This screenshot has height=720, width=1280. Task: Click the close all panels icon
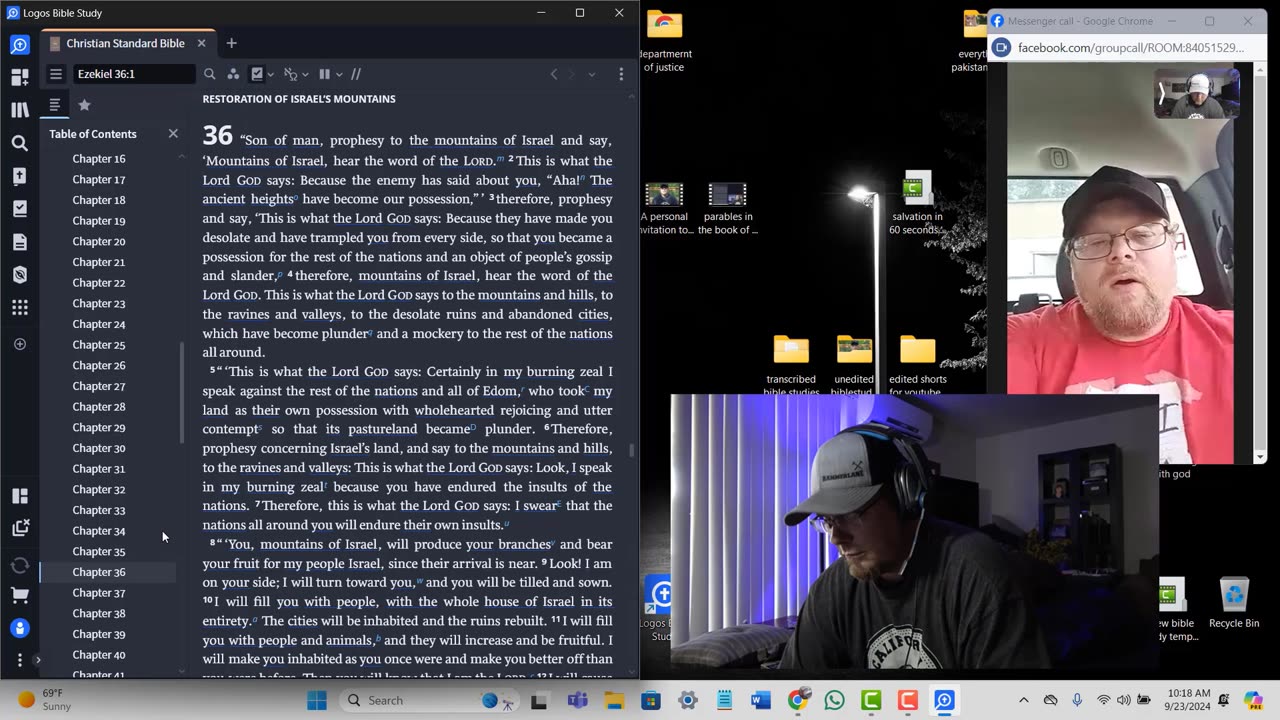20,528
